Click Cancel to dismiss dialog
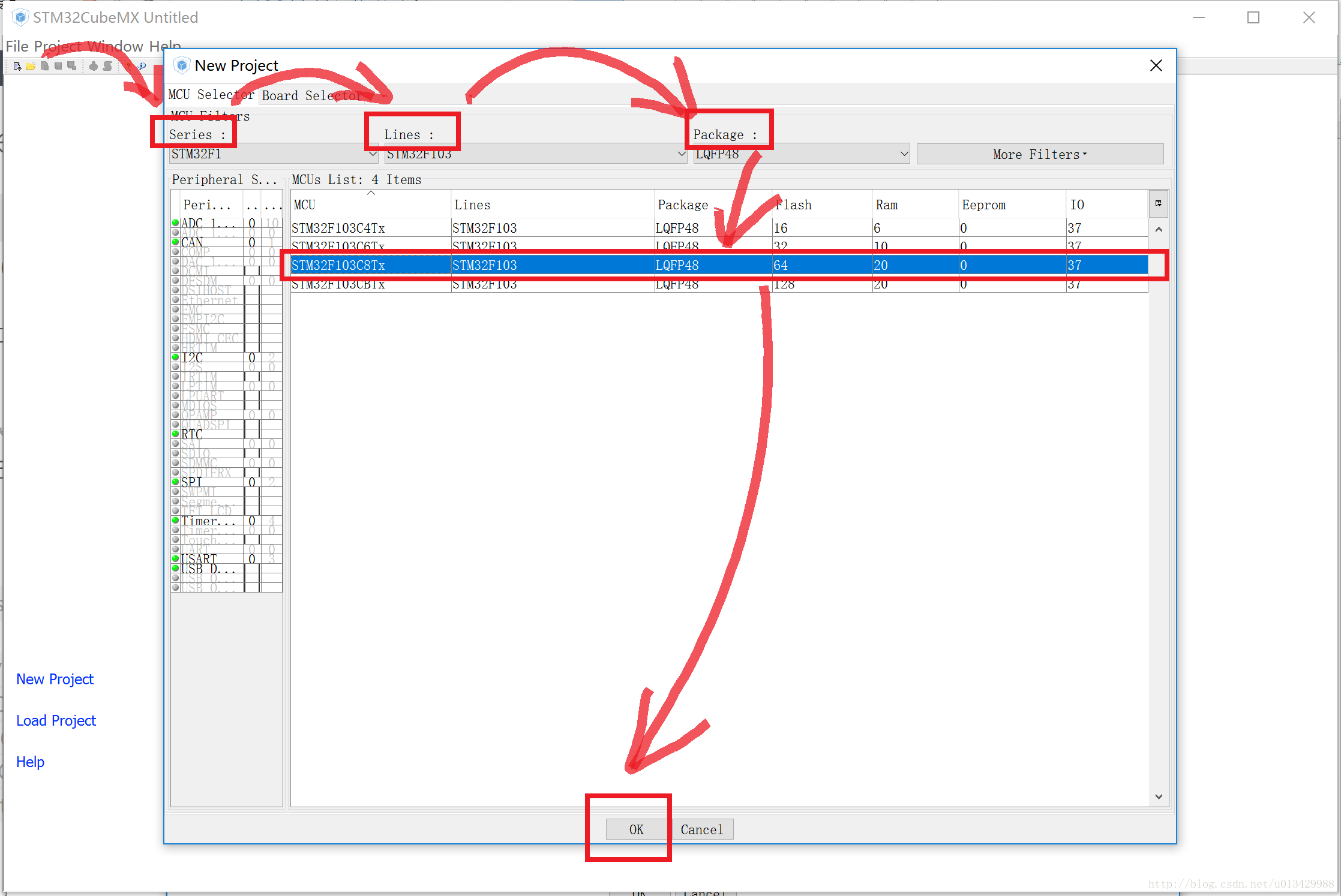 tap(702, 828)
